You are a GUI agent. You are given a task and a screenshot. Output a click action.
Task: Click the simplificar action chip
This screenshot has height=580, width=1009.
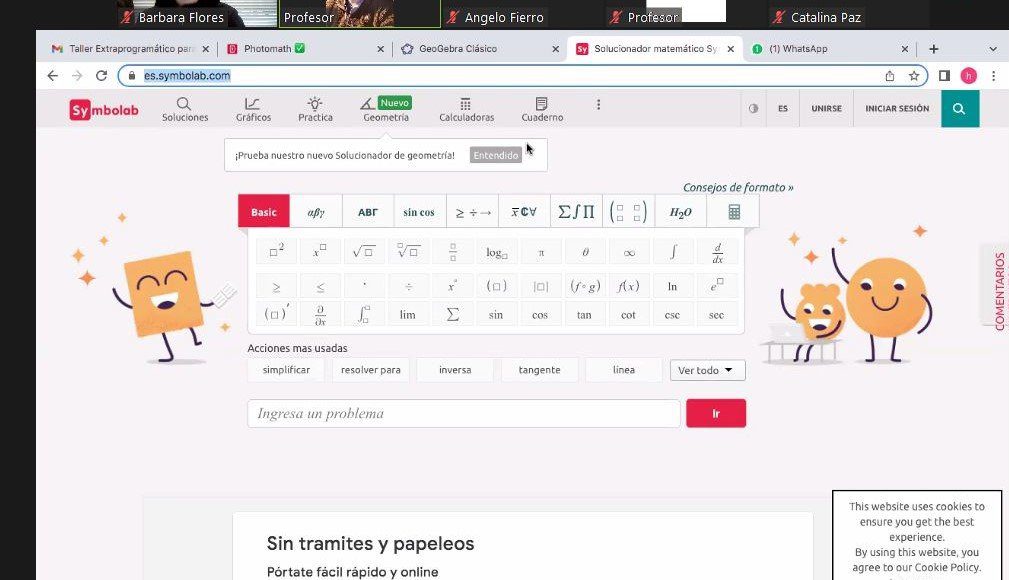coord(286,370)
